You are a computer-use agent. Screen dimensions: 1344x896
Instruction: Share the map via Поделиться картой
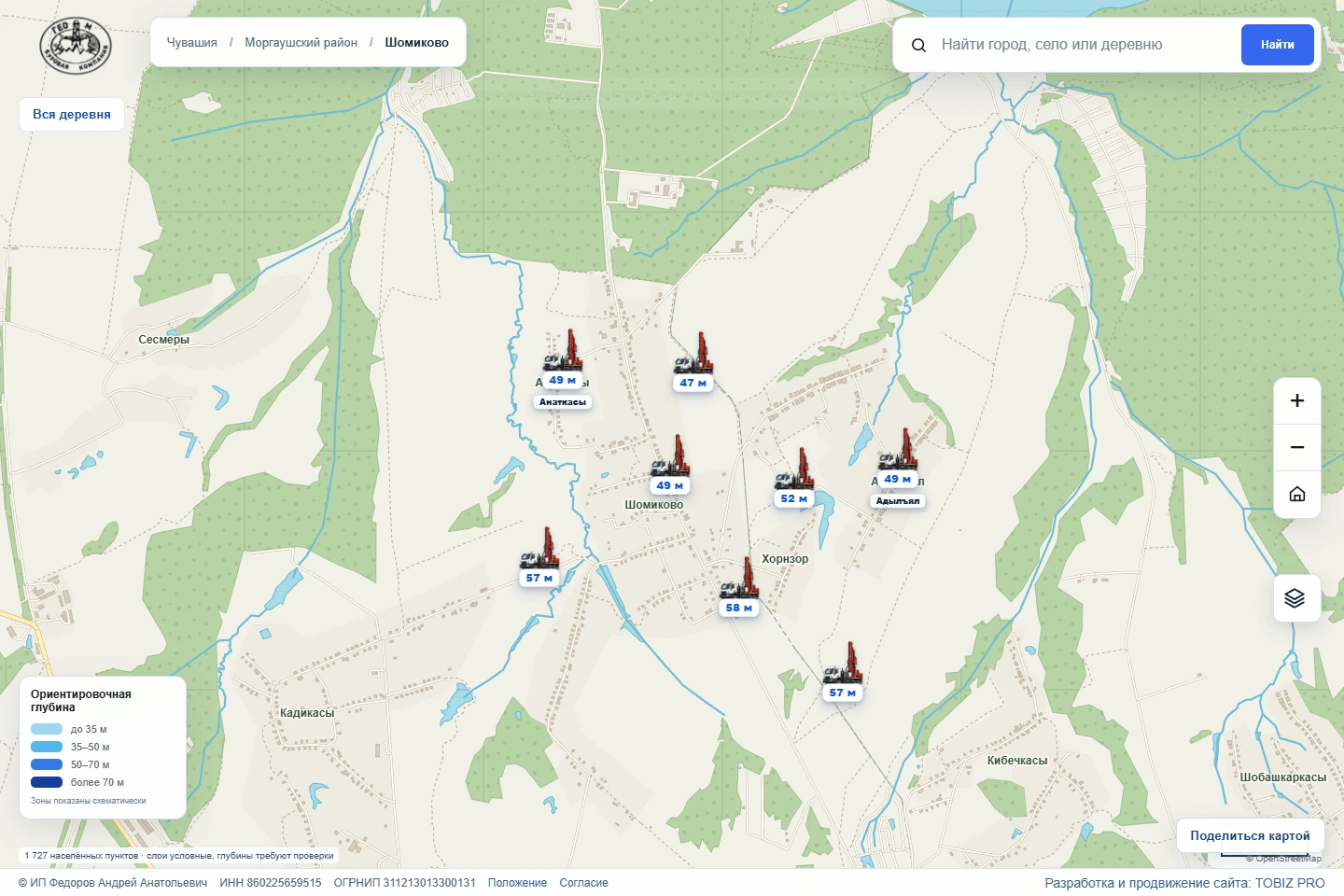[1251, 836]
